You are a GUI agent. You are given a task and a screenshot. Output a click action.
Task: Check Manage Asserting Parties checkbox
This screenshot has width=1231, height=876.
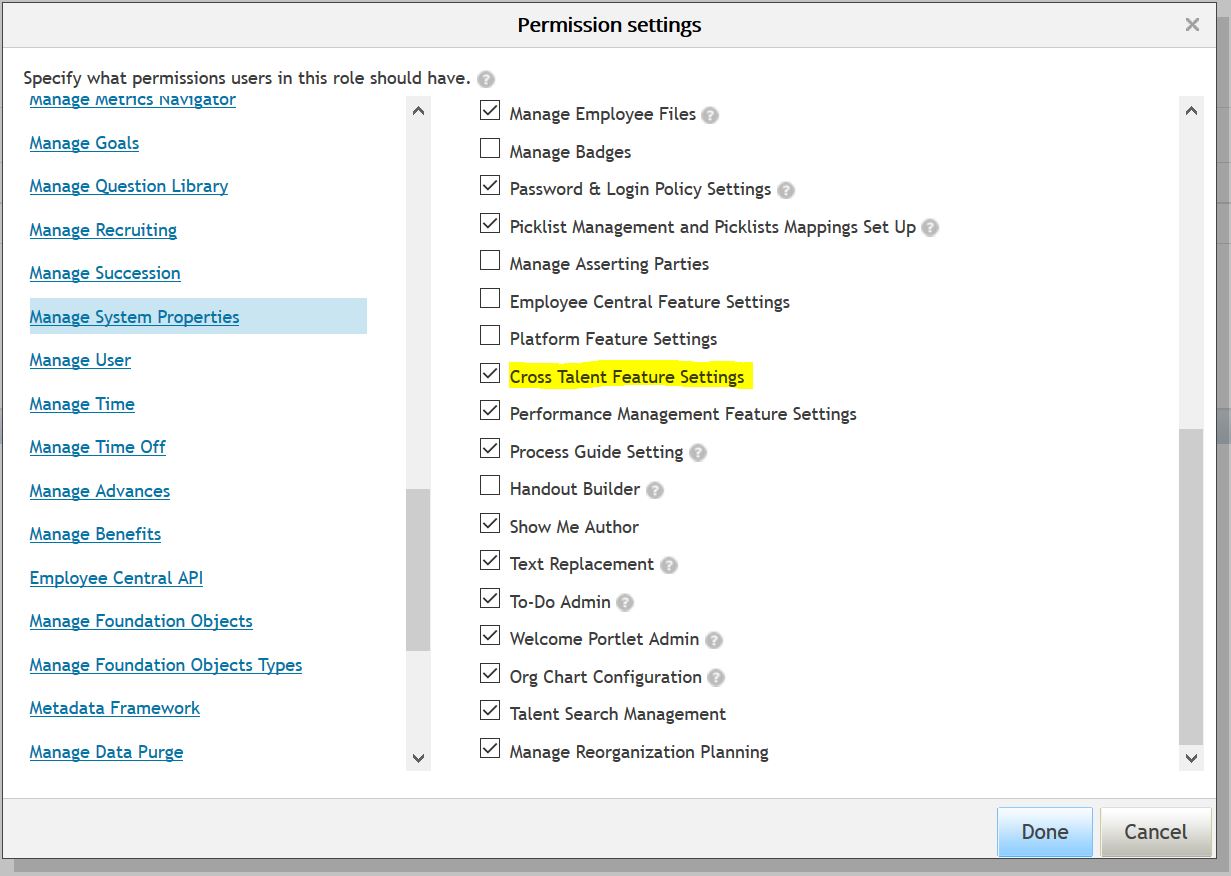[490, 261]
